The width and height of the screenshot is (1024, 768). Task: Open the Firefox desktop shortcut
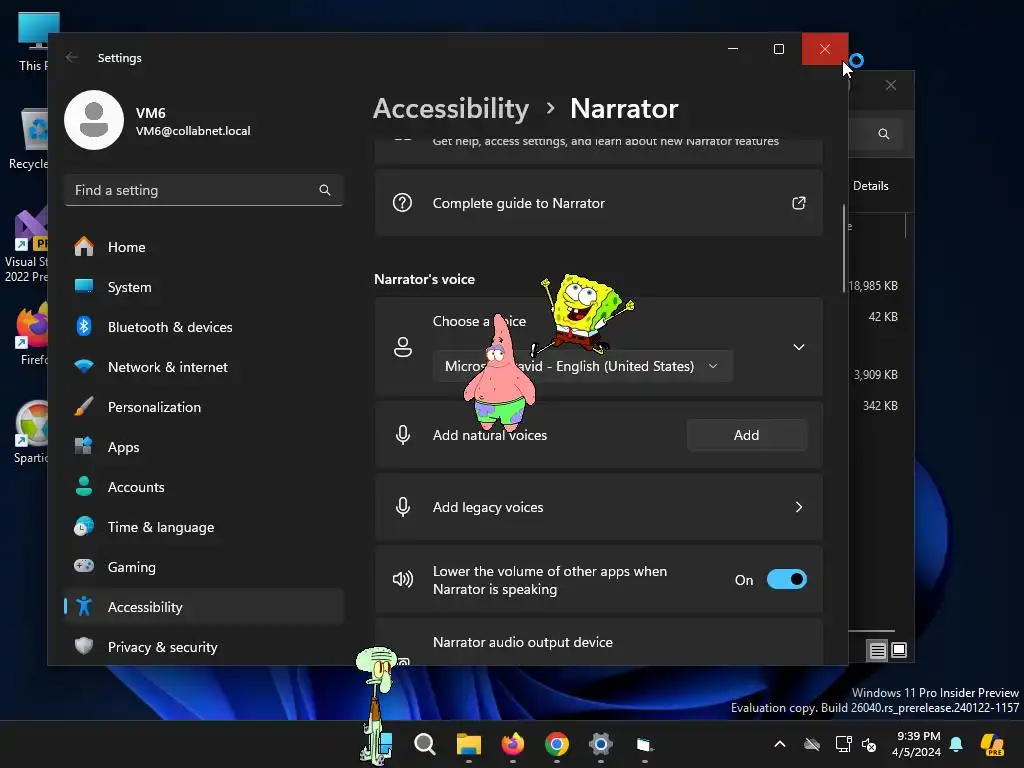tap(31, 333)
